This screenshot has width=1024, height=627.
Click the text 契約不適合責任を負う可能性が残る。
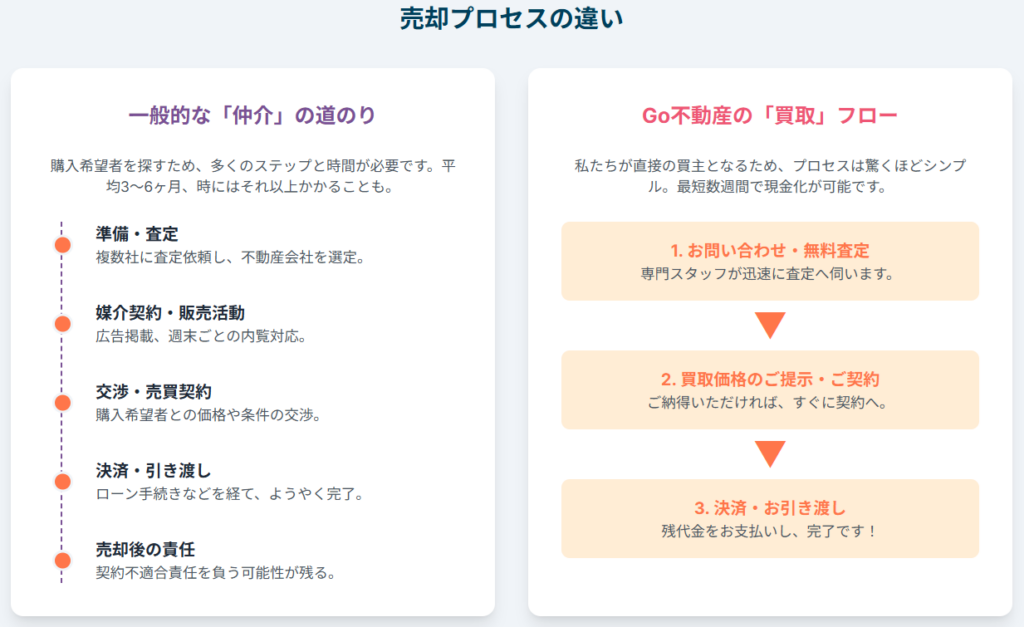click(x=216, y=573)
